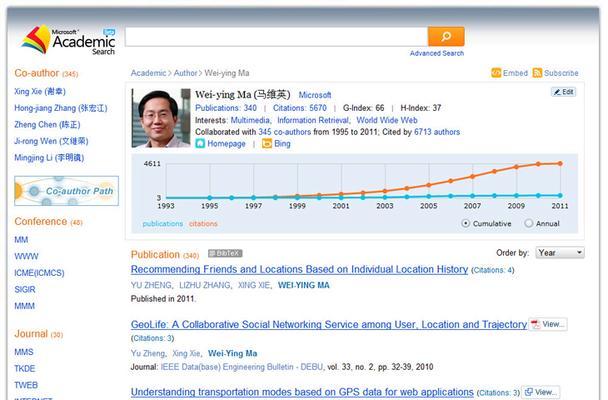The width and height of the screenshot is (608, 400).
Task: Open the Homepage icon link
Action: coord(200,144)
